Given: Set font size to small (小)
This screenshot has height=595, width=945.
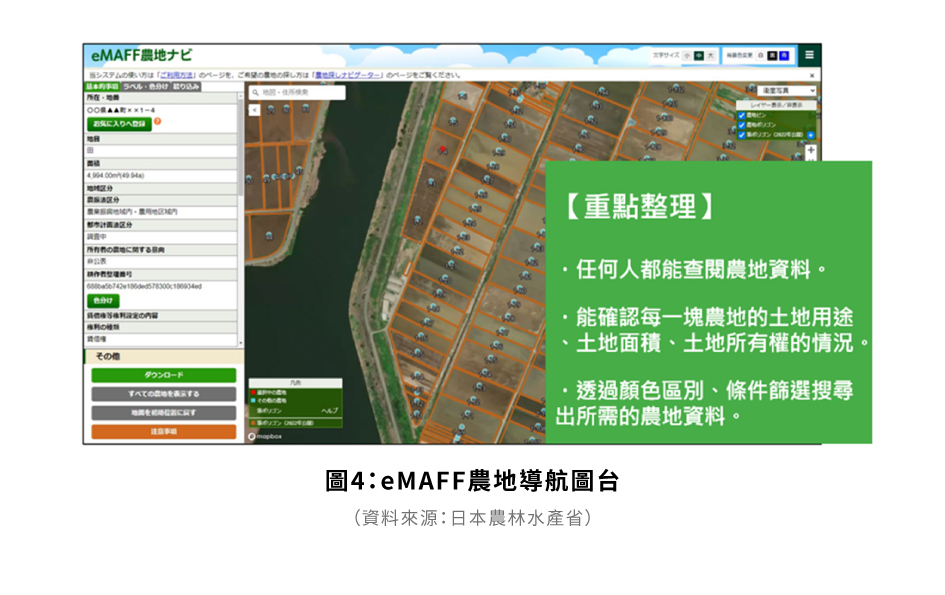Looking at the screenshot, I should click(x=687, y=55).
